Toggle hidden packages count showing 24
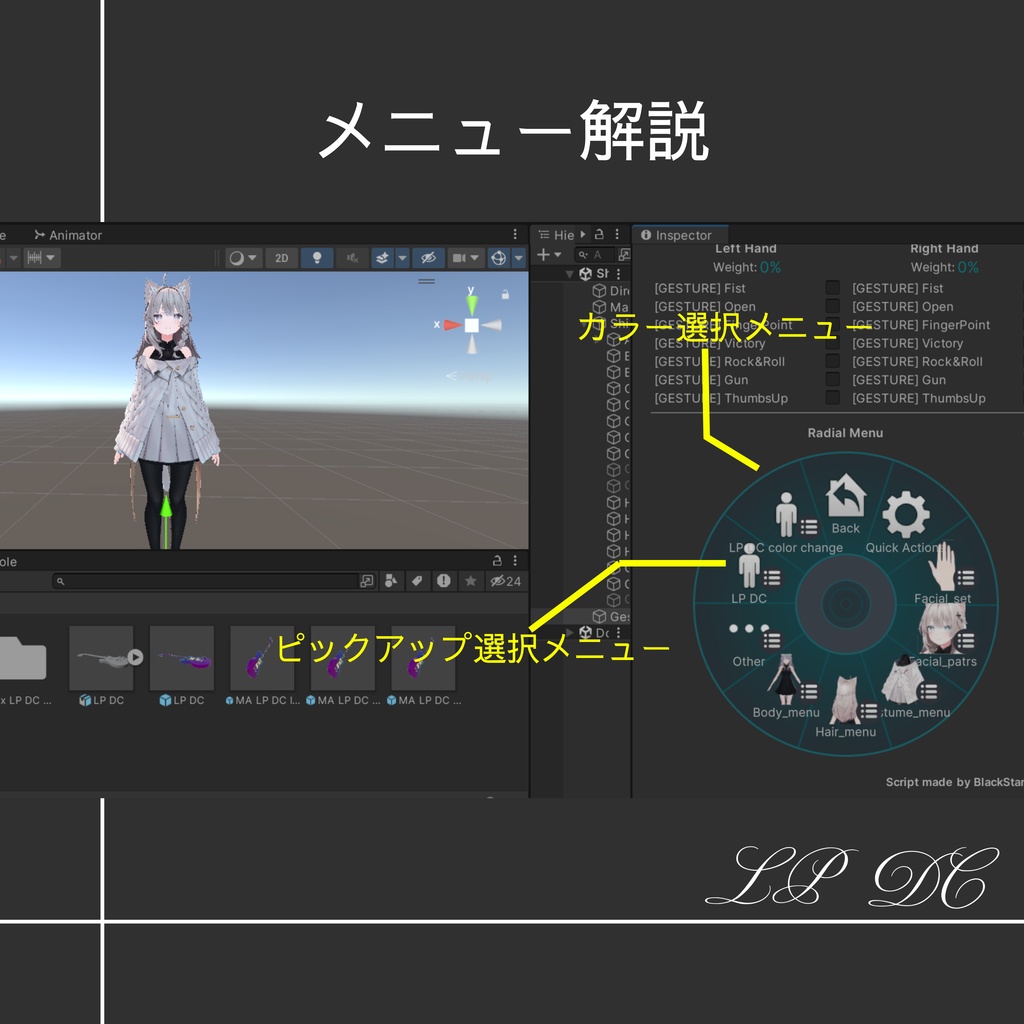Image resolution: width=1024 pixels, height=1024 pixels. (x=505, y=581)
